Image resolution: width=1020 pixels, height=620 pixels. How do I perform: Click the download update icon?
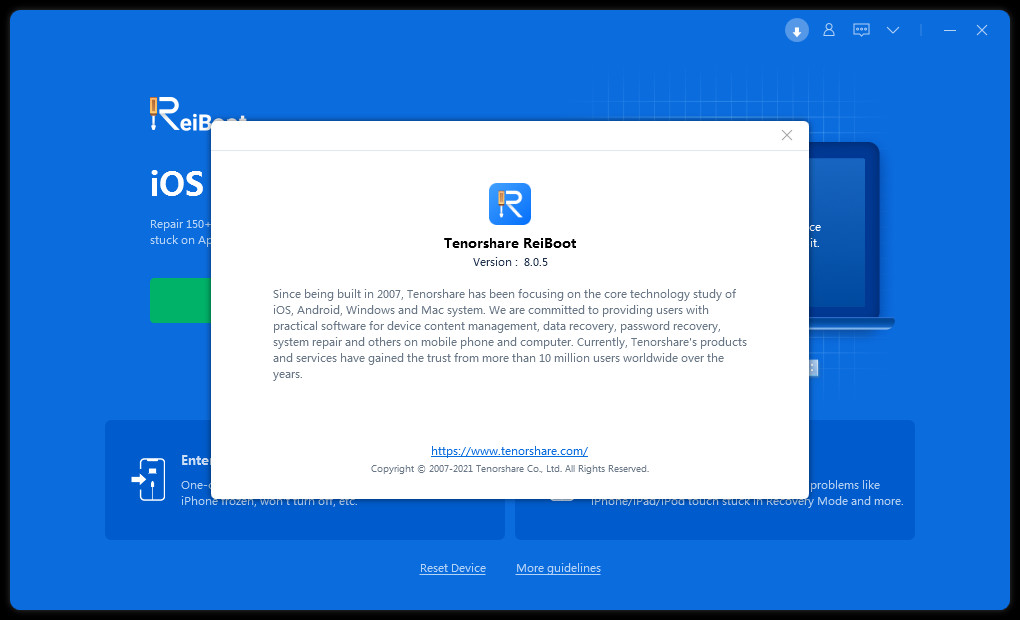tap(796, 30)
